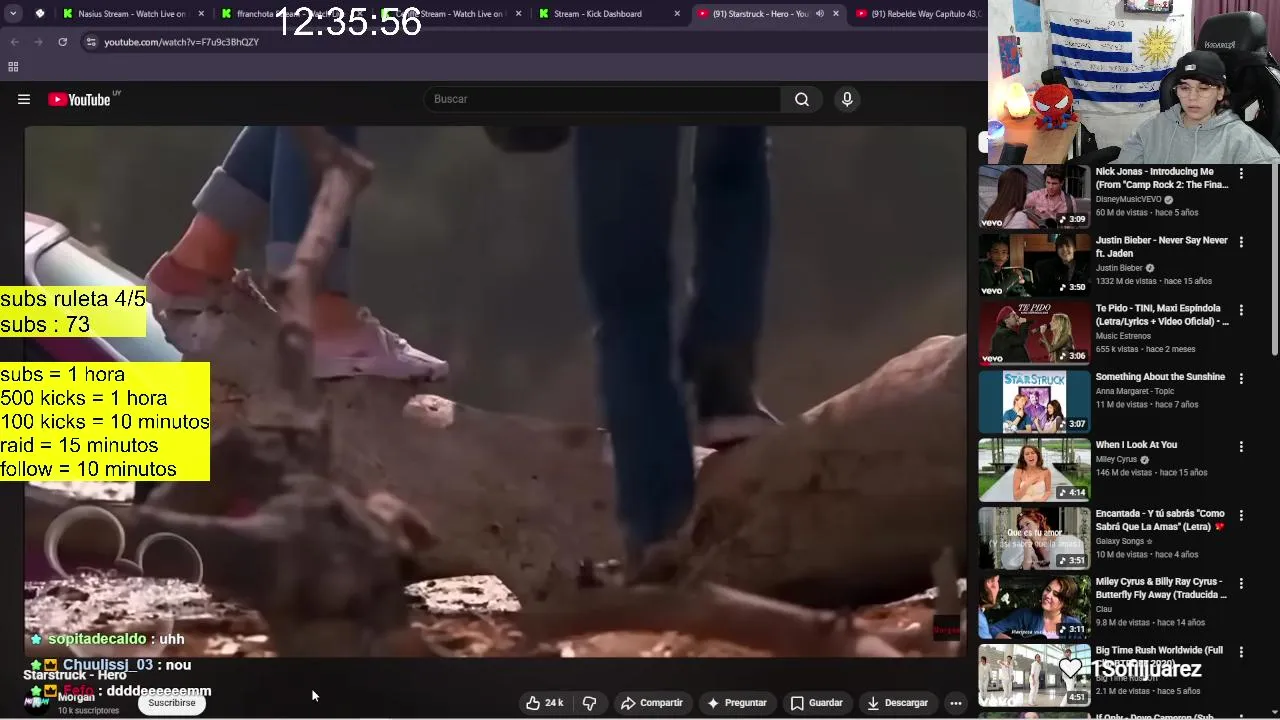Close the Nasius Stream tab
This screenshot has width=1280, height=720.
point(201,14)
